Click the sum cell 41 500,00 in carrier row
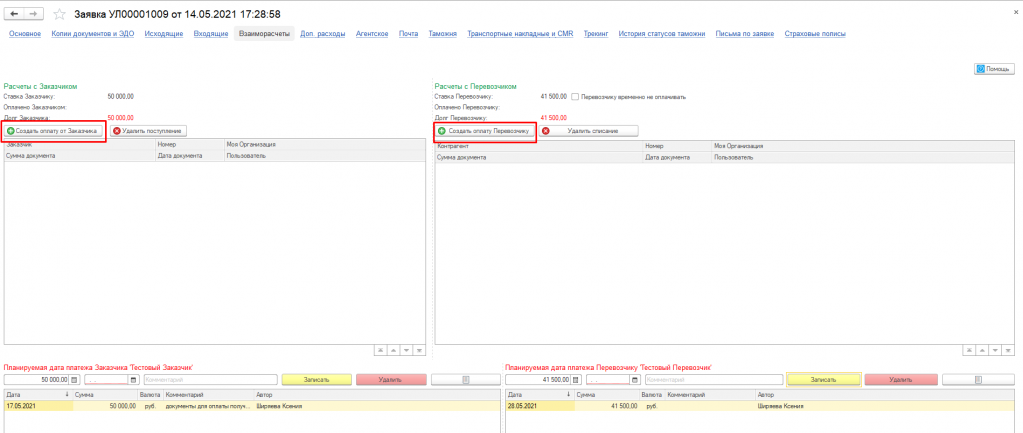Screen dimensions: 1023x433 tap(607, 406)
